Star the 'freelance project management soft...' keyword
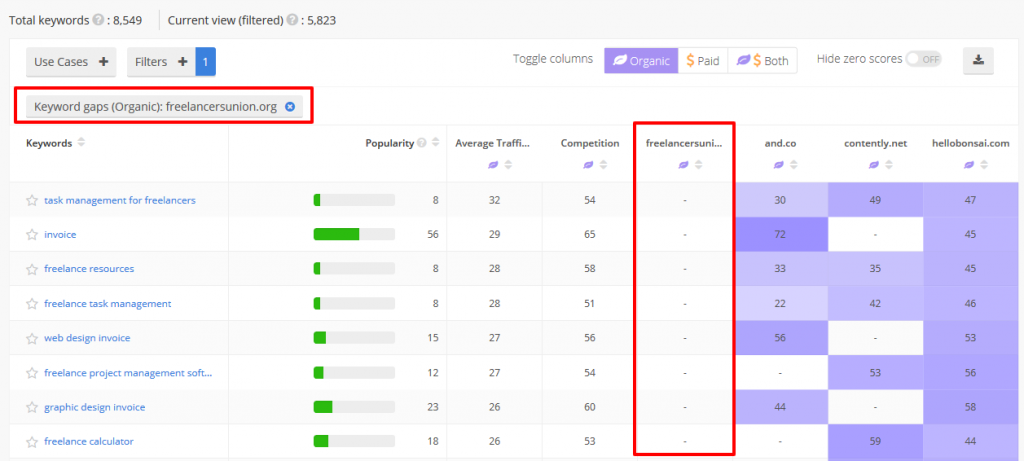This screenshot has height=461, width=1024. (x=31, y=373)
